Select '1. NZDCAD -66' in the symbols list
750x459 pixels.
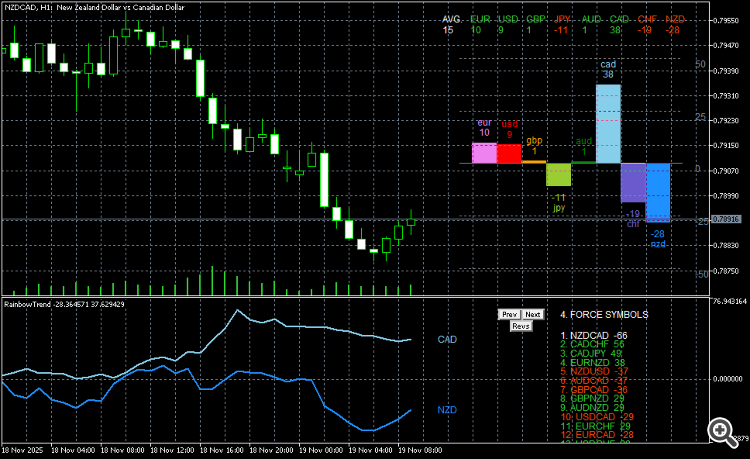tap(594, 336)
